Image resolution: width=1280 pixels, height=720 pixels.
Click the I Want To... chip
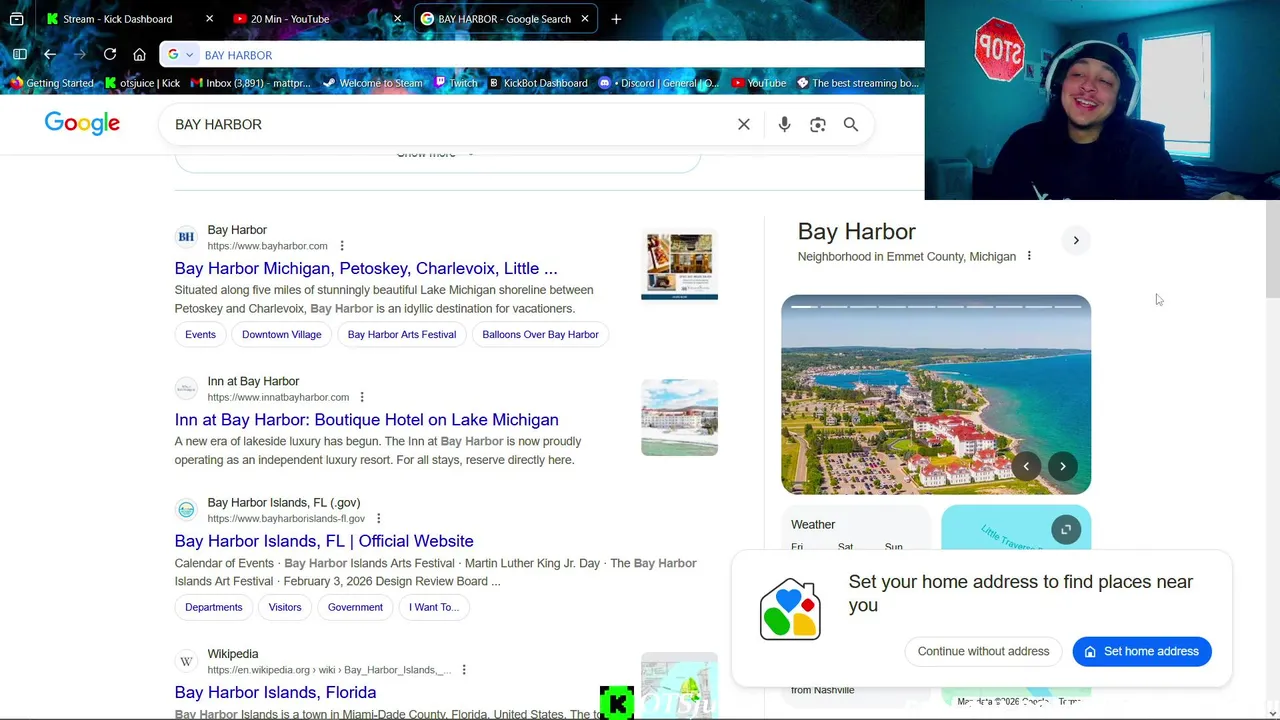(434, 607)
